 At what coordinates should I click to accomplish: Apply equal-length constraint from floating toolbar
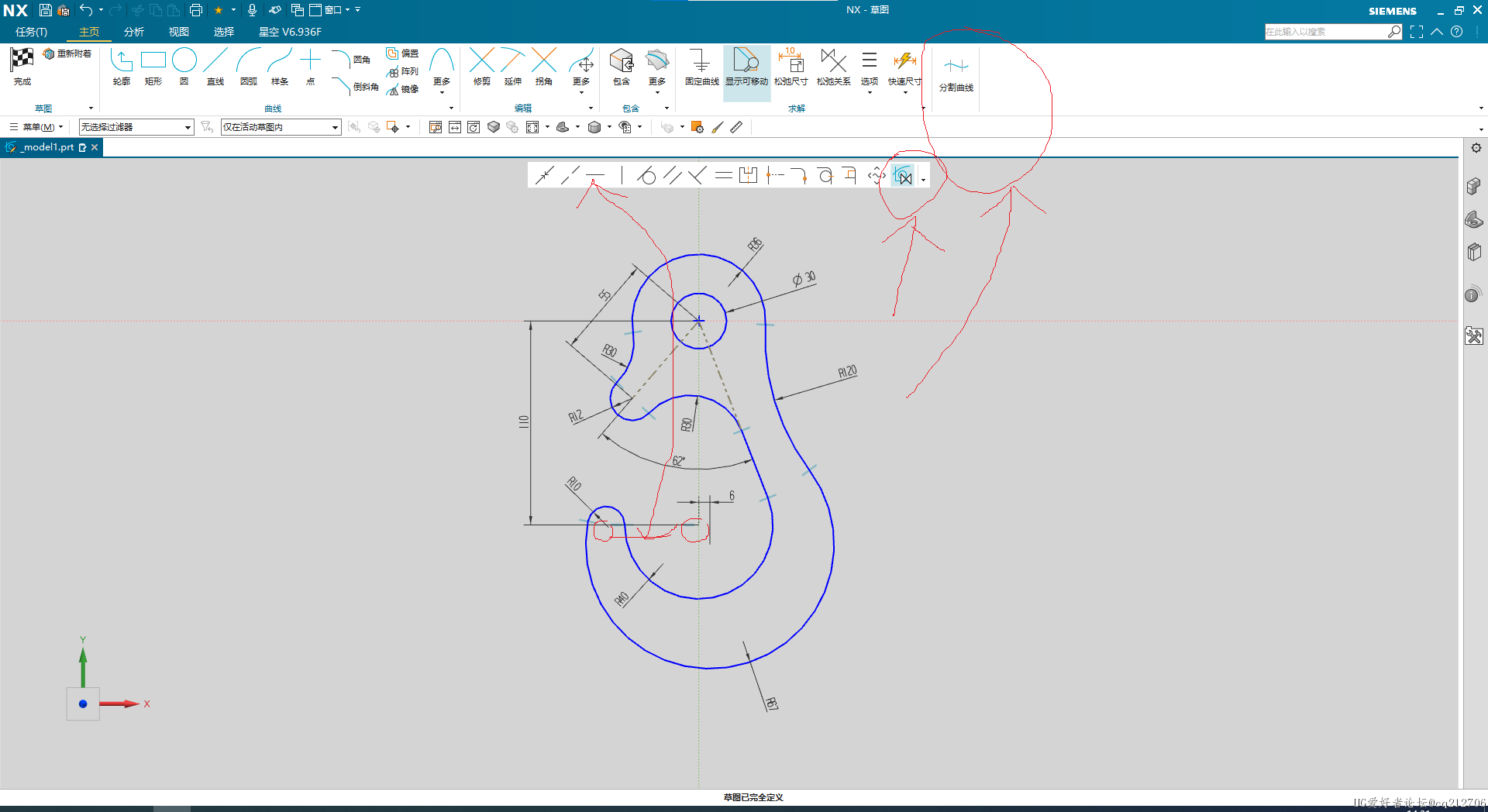click(723, 175)
